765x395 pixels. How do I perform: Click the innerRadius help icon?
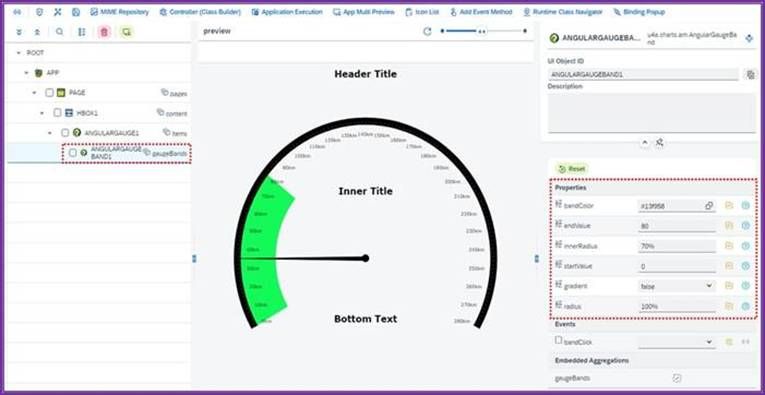[745, 246]
